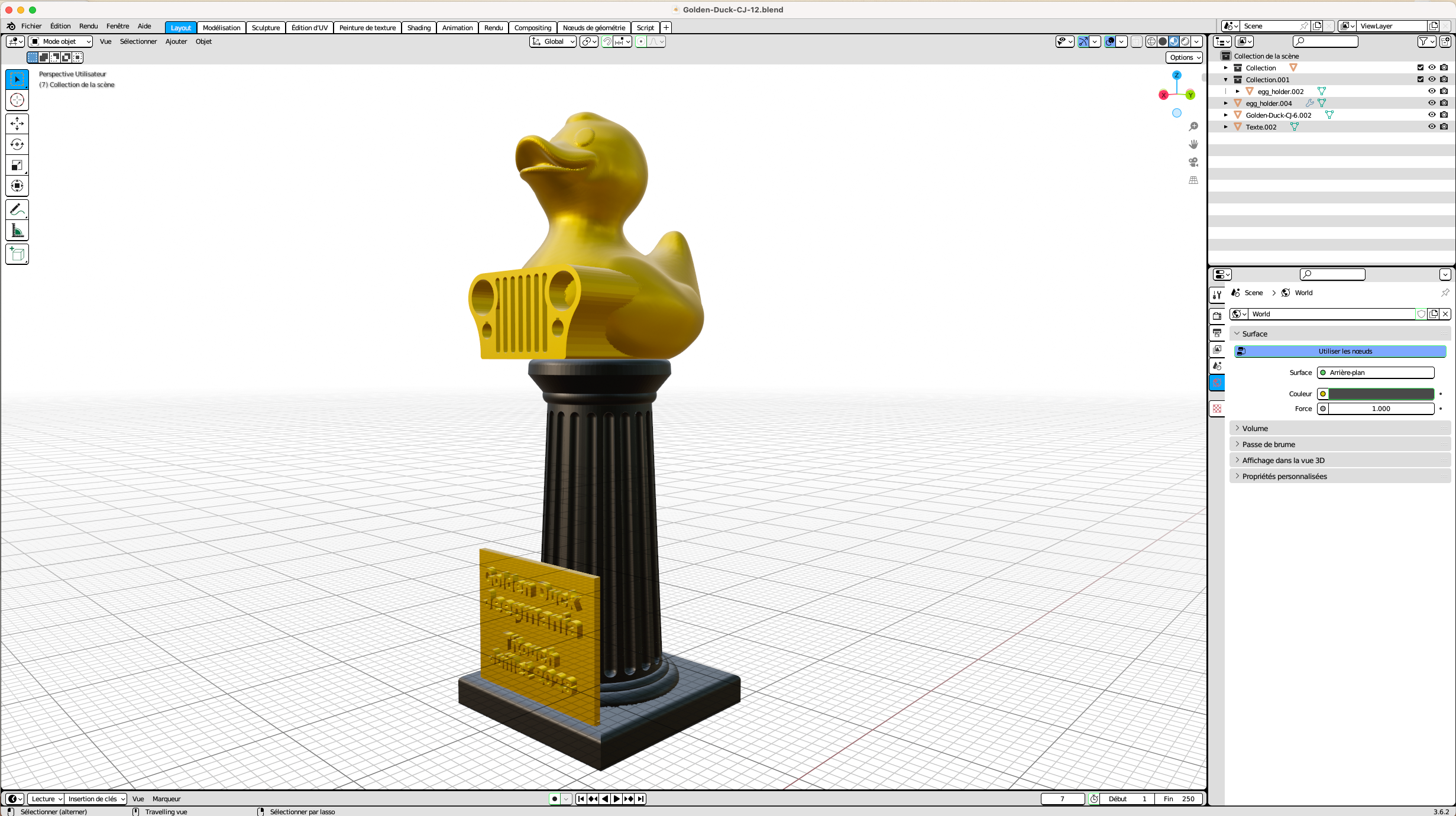Activate the Select Box tool
Screen dimensions: 1456x816
[17, 79]
